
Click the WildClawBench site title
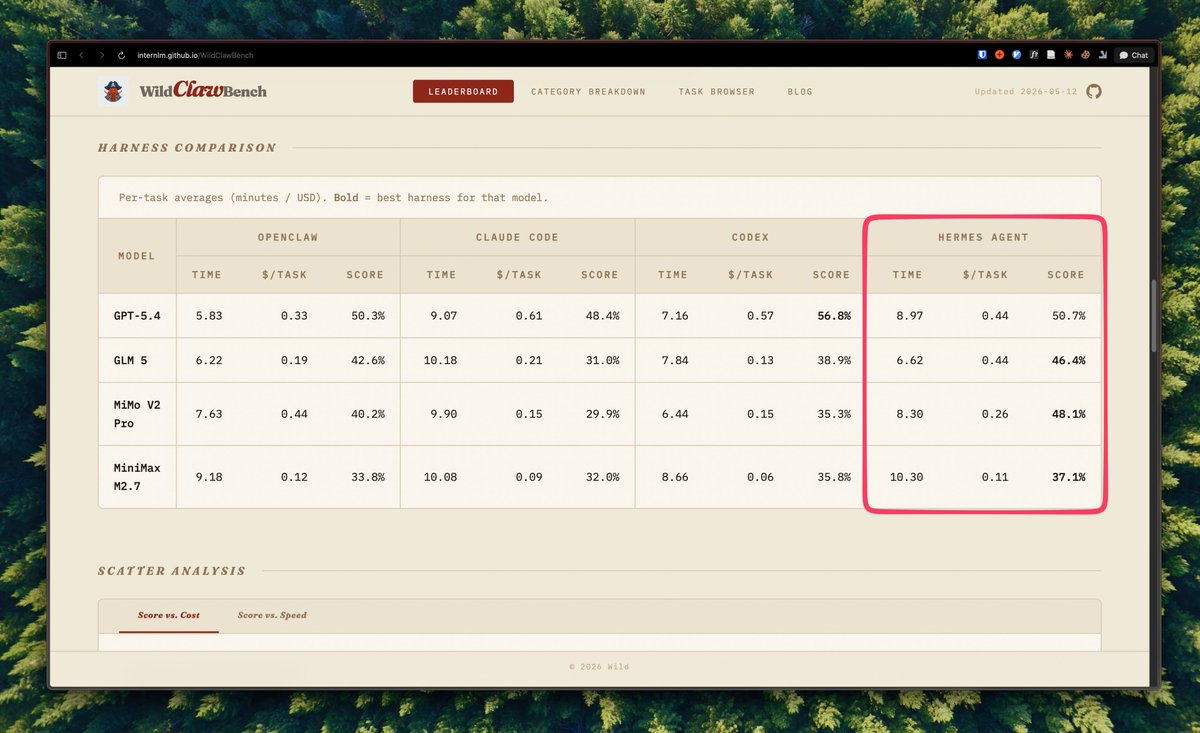coord(203,91)
